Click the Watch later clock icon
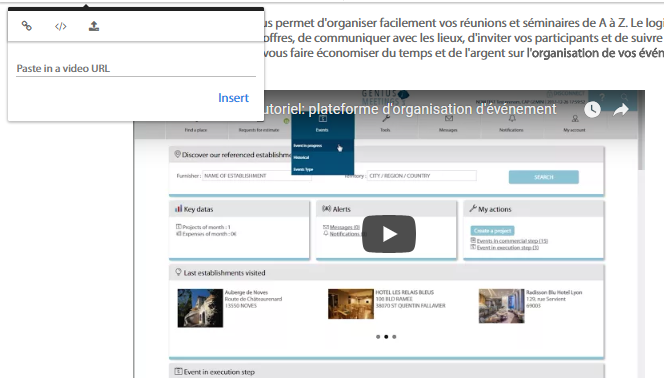This screenshot has width=664, height=392. click(x=592, y=110)
